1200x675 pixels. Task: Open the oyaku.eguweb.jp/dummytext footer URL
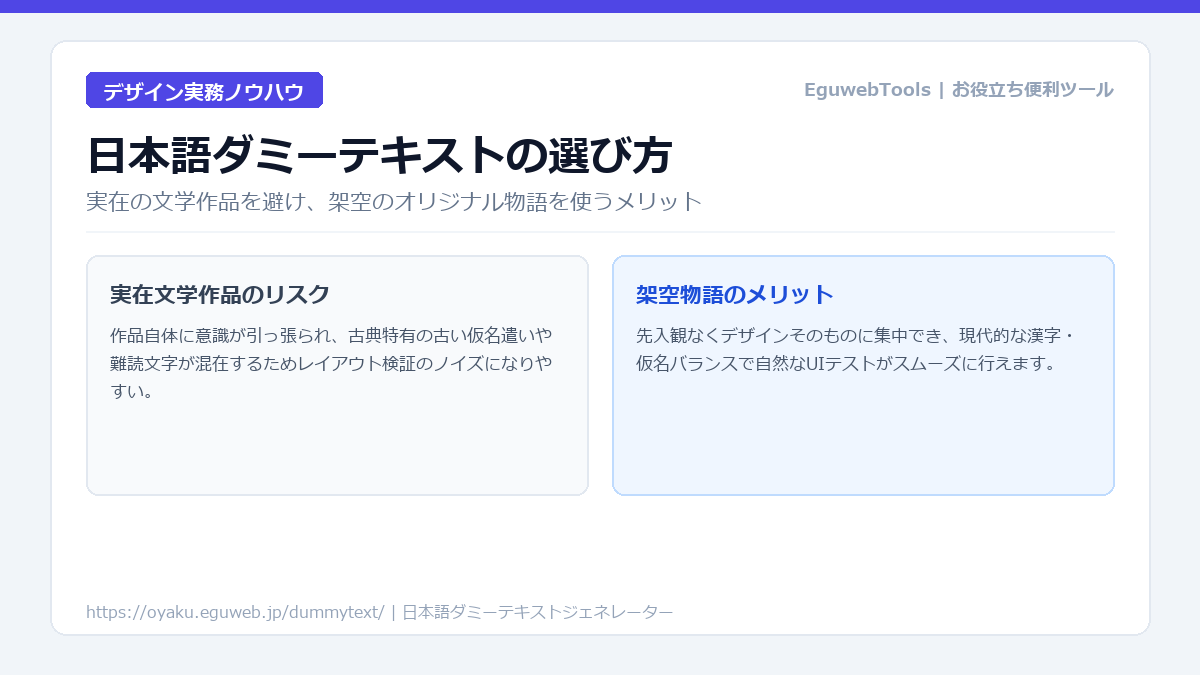pos(235,612)
